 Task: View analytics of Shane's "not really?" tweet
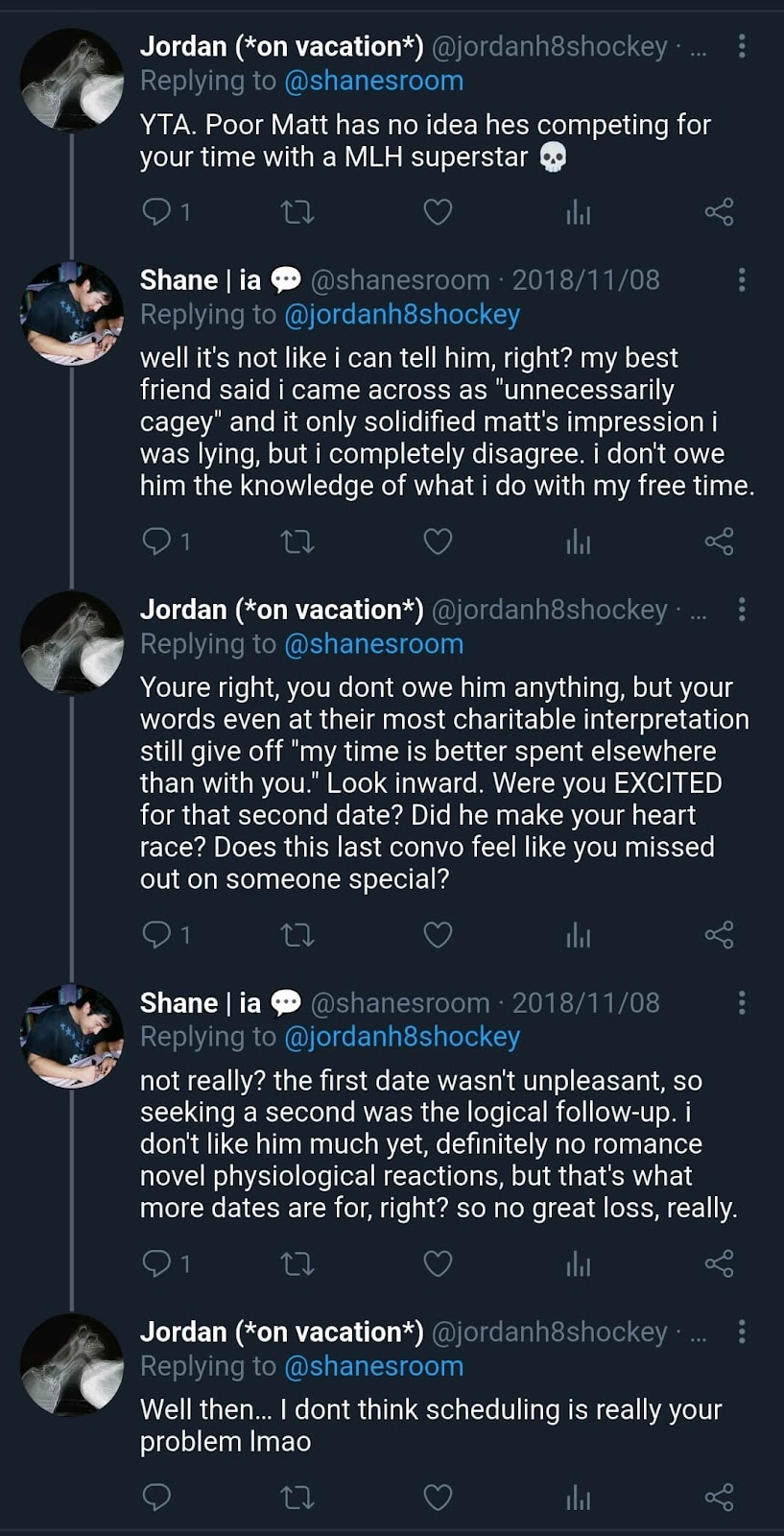point(579,1263)
